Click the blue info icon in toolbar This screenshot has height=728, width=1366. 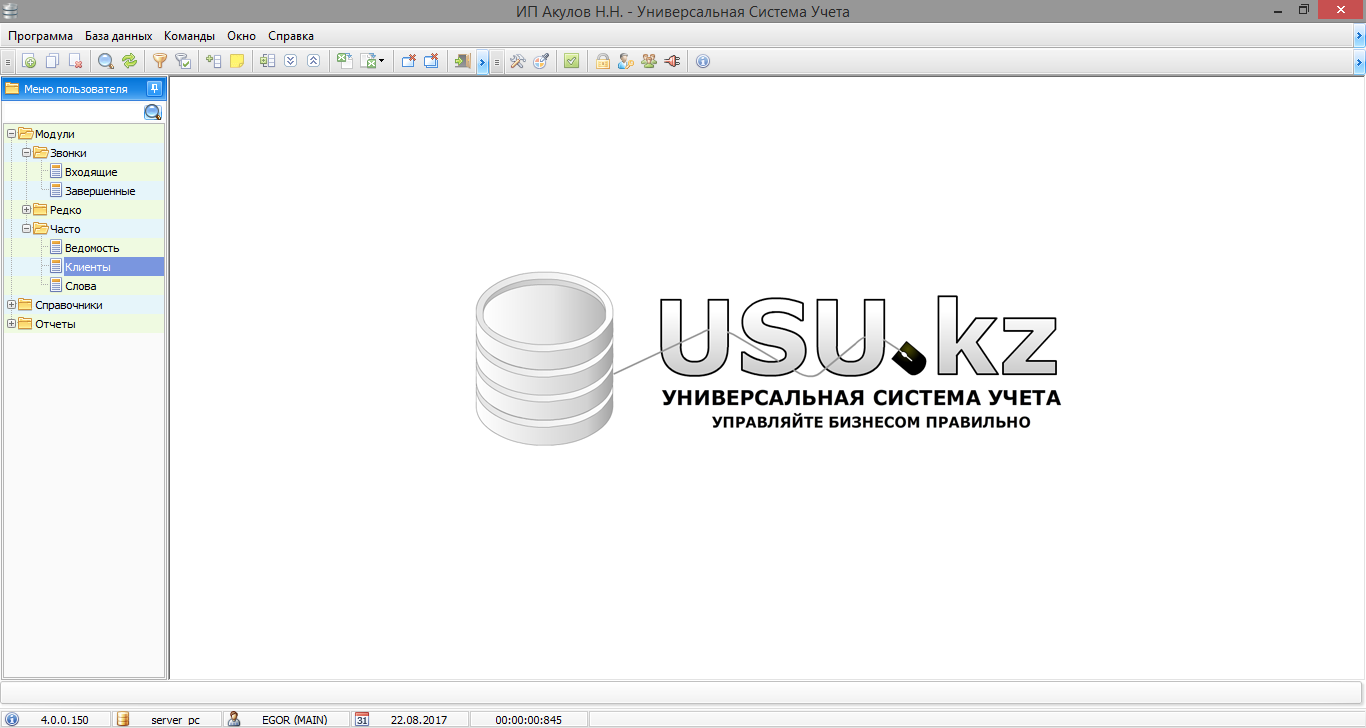(702, 61)
